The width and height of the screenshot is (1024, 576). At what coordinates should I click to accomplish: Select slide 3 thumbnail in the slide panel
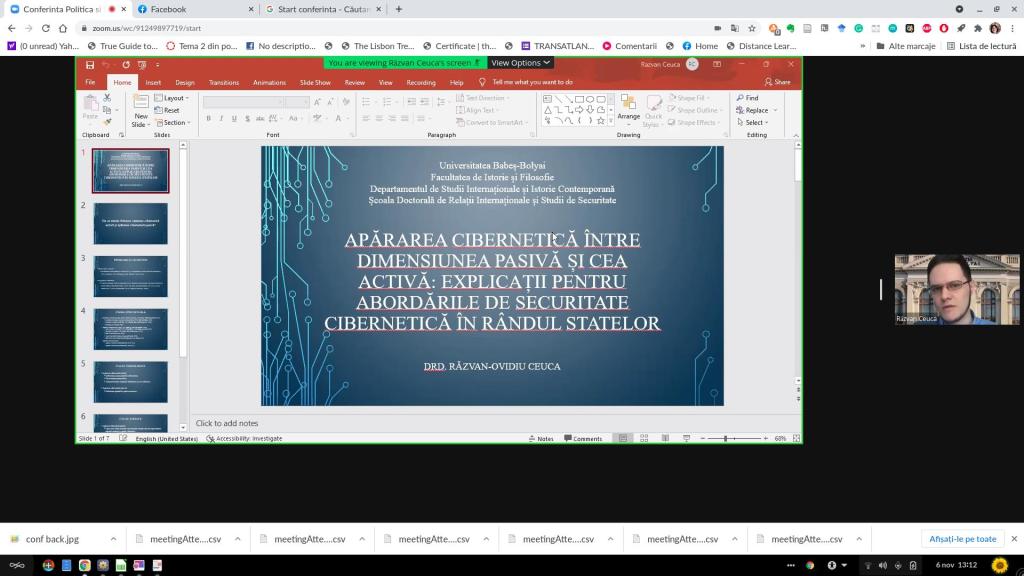[x=131, y=276]
